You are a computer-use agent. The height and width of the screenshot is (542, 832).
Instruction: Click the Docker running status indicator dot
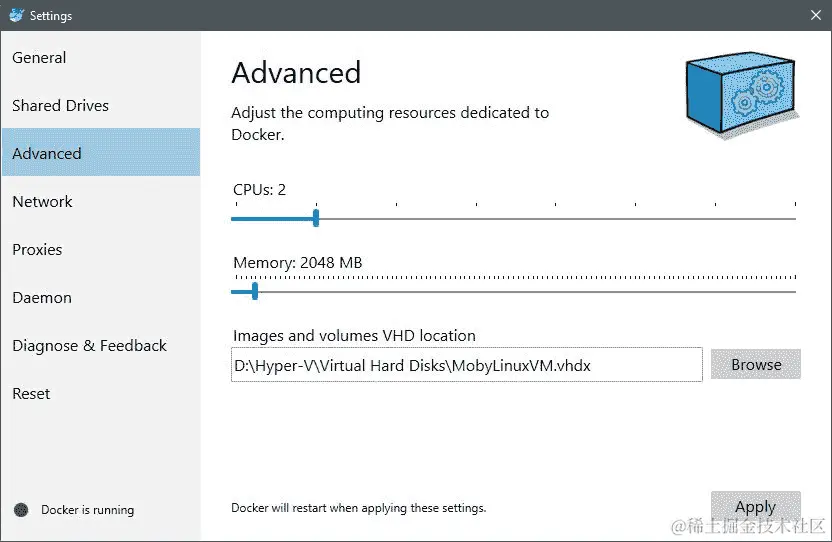(21, 510)
